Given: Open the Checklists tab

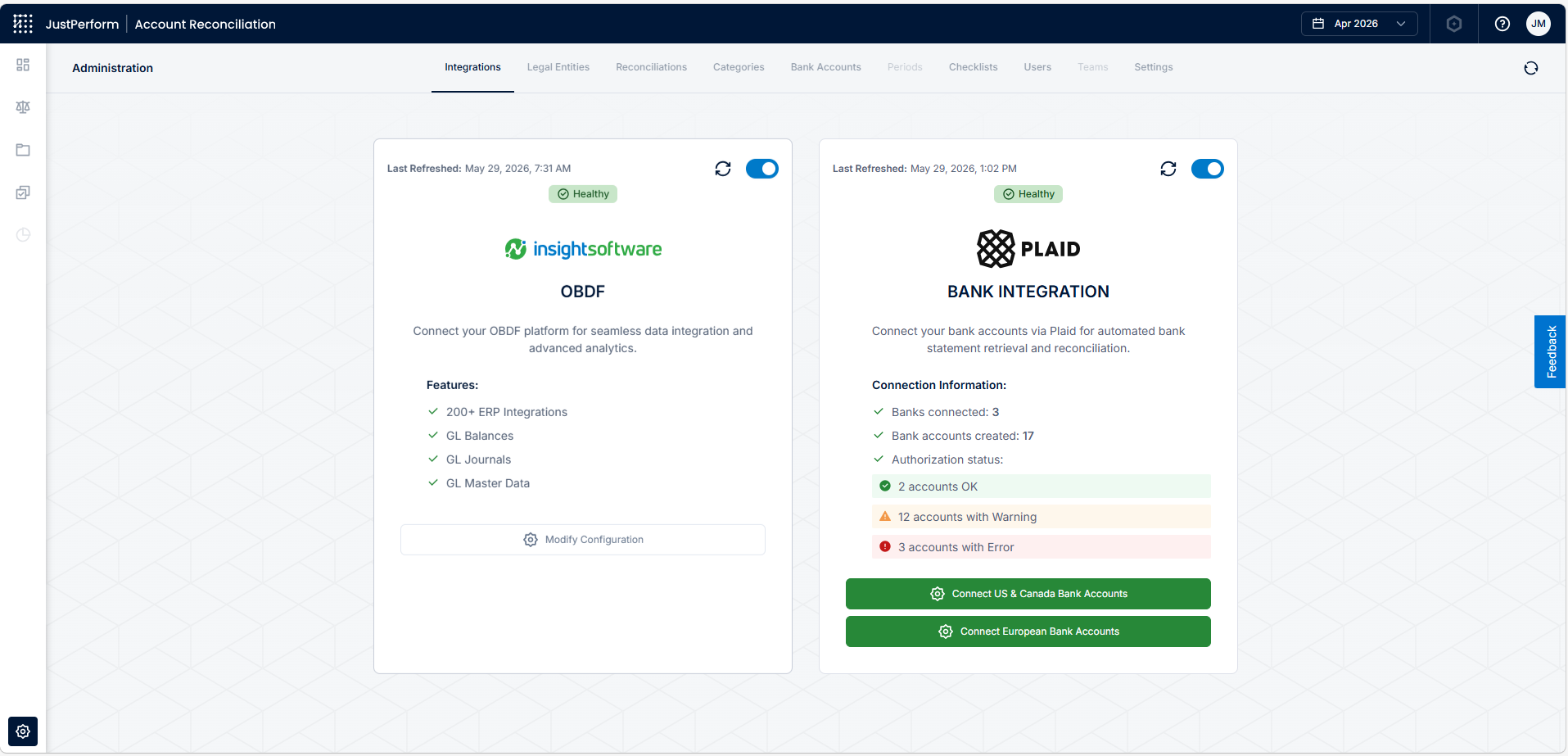Looking at the screenshot, I should [x=974, y=67].
